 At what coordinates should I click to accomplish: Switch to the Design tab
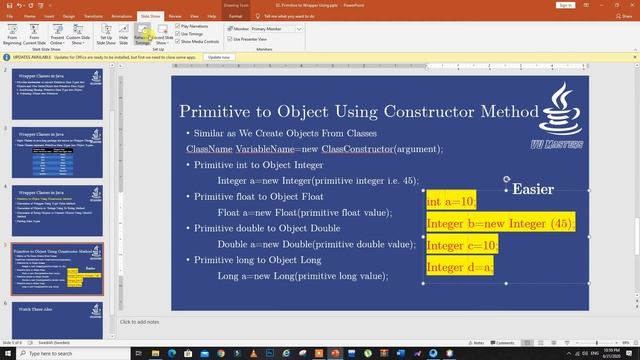tap(69, 16)
